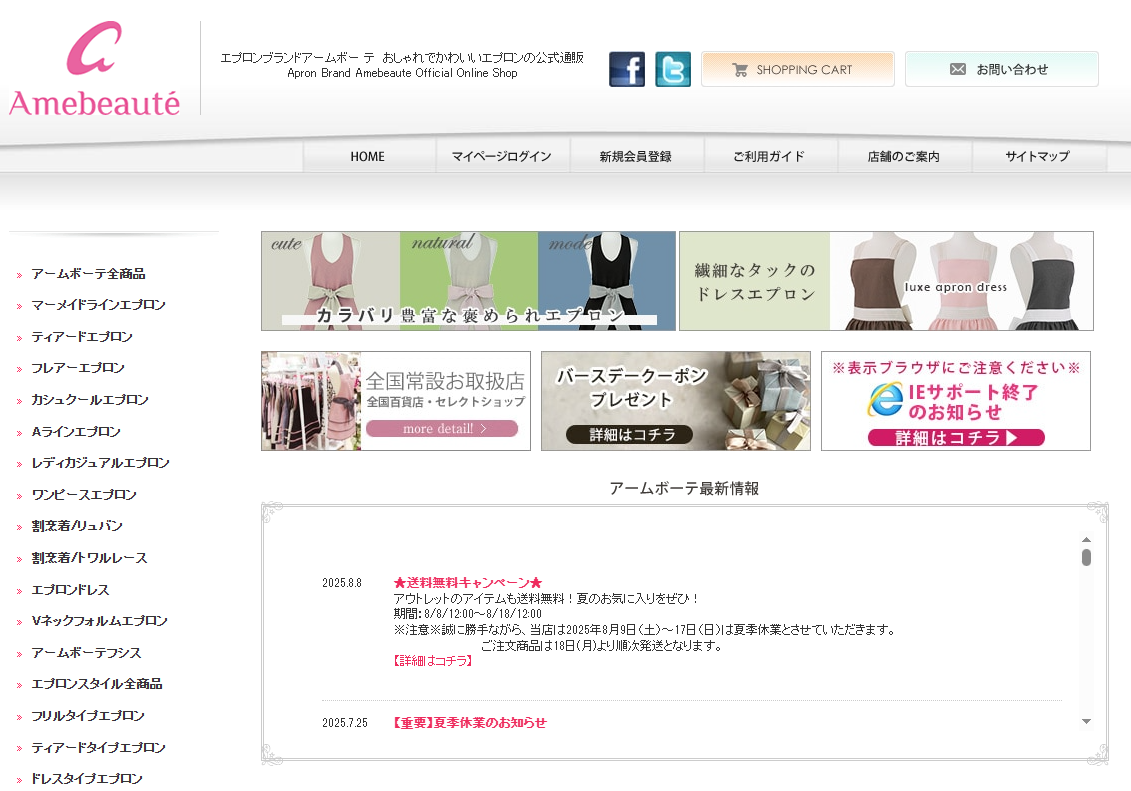Click the お問い合わせ contact button
Image resolution: width=1131 pixels, height=791 pixels.
[x=1001, y=70]
